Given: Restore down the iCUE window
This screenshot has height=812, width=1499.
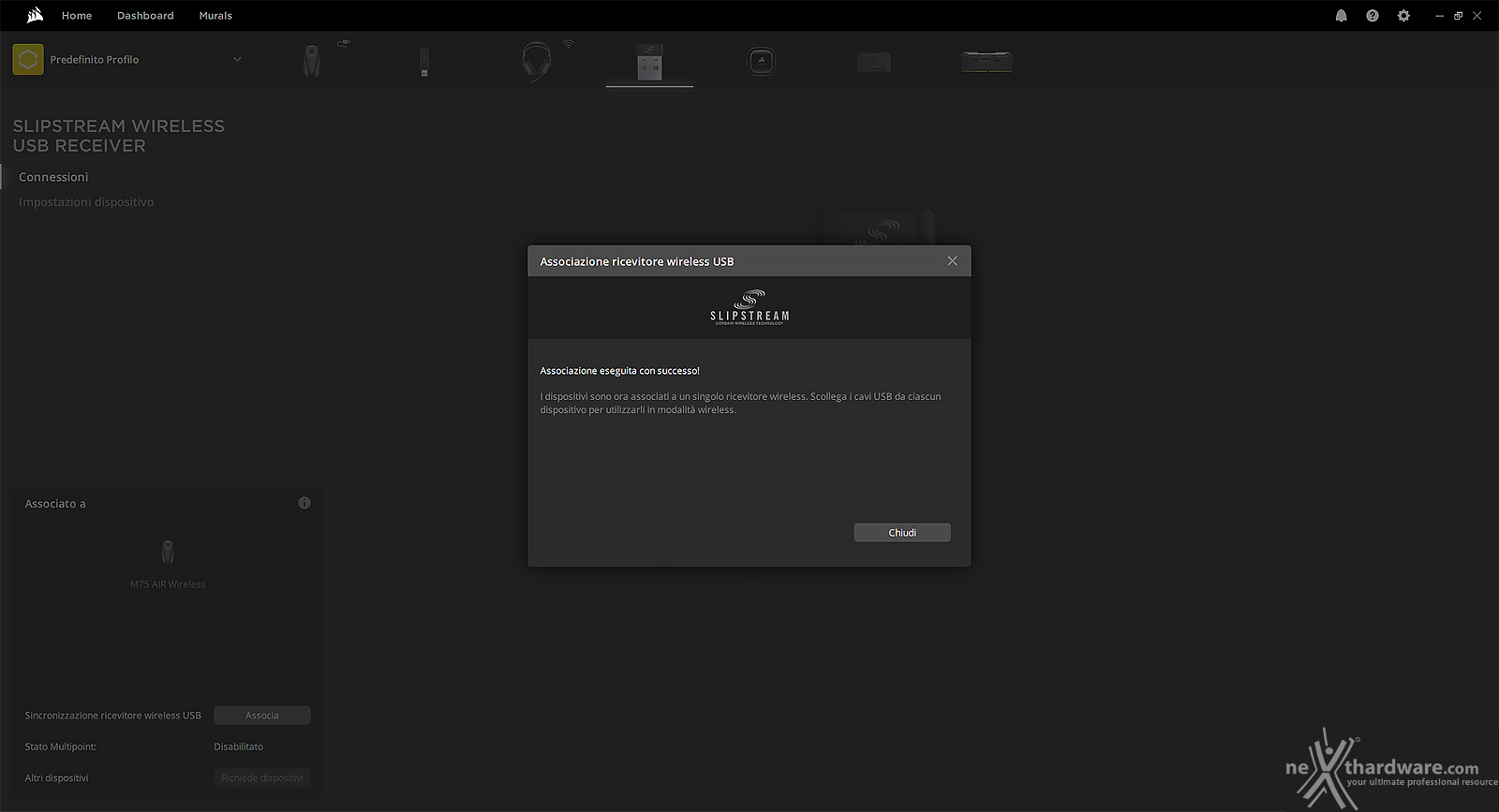Looking at the screenshot, I should 1458,16.
